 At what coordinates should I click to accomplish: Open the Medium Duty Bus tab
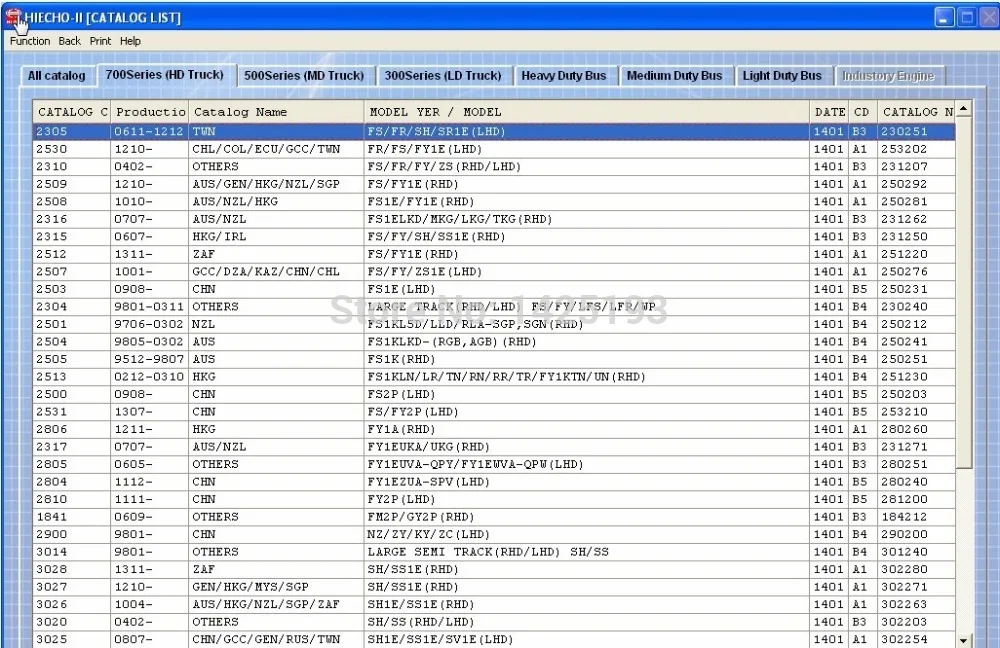pos(676,74)
